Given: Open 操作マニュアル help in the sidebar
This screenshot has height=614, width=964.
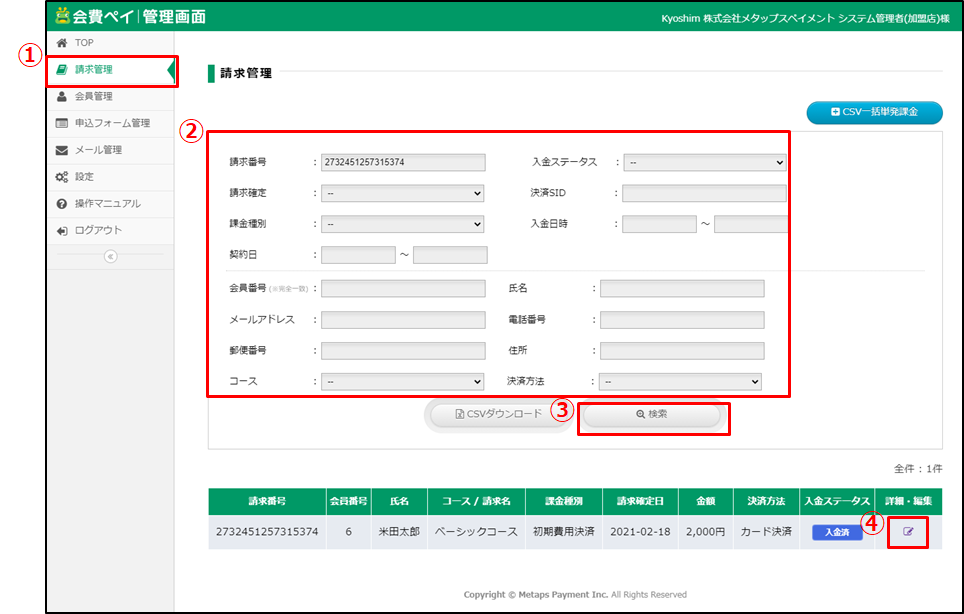Looking at the screenshot, I should coord(107,203).
